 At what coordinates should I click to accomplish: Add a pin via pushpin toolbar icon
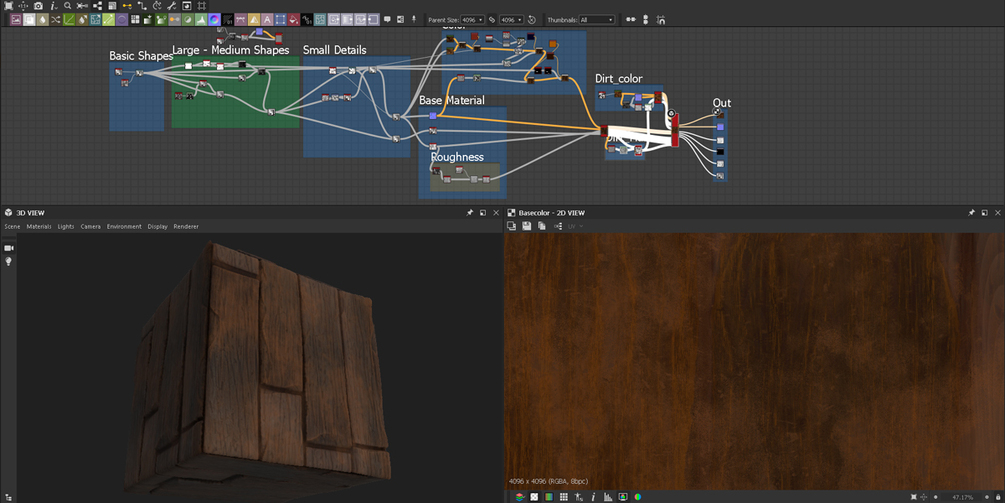pyautogui.click(x=414, y=20)
